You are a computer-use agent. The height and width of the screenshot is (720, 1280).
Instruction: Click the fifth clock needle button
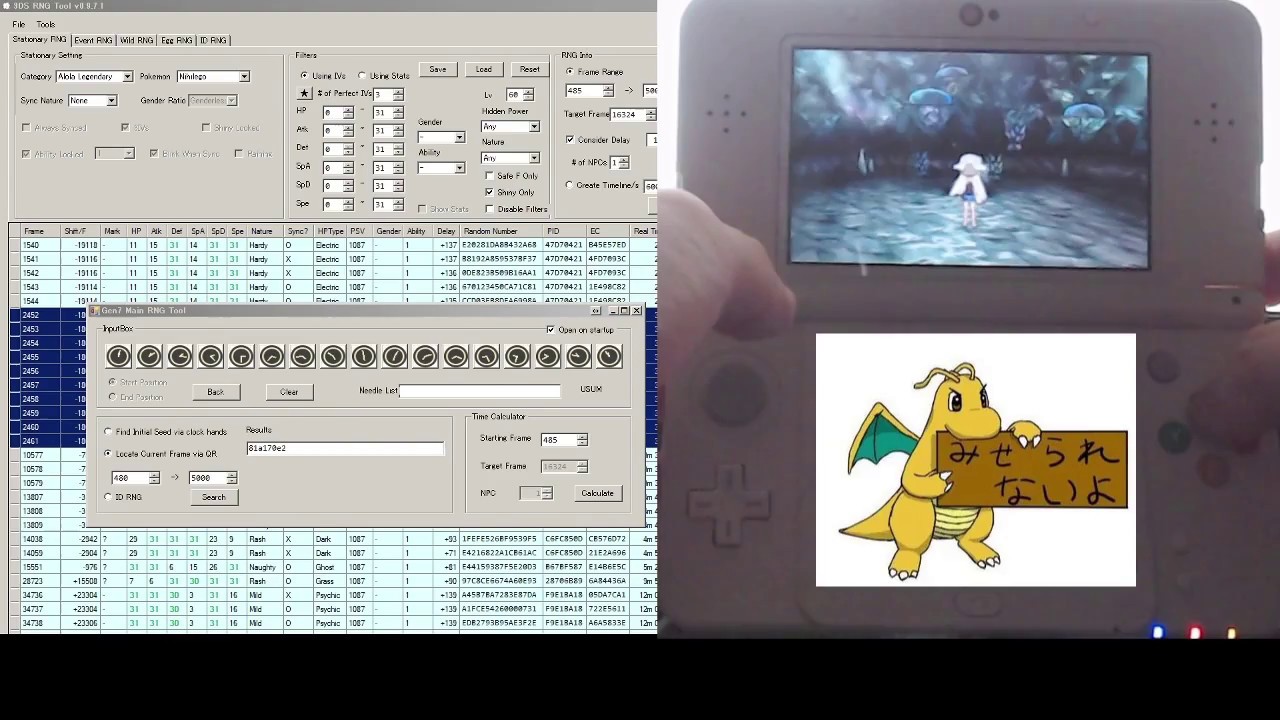tap(241, 357)
